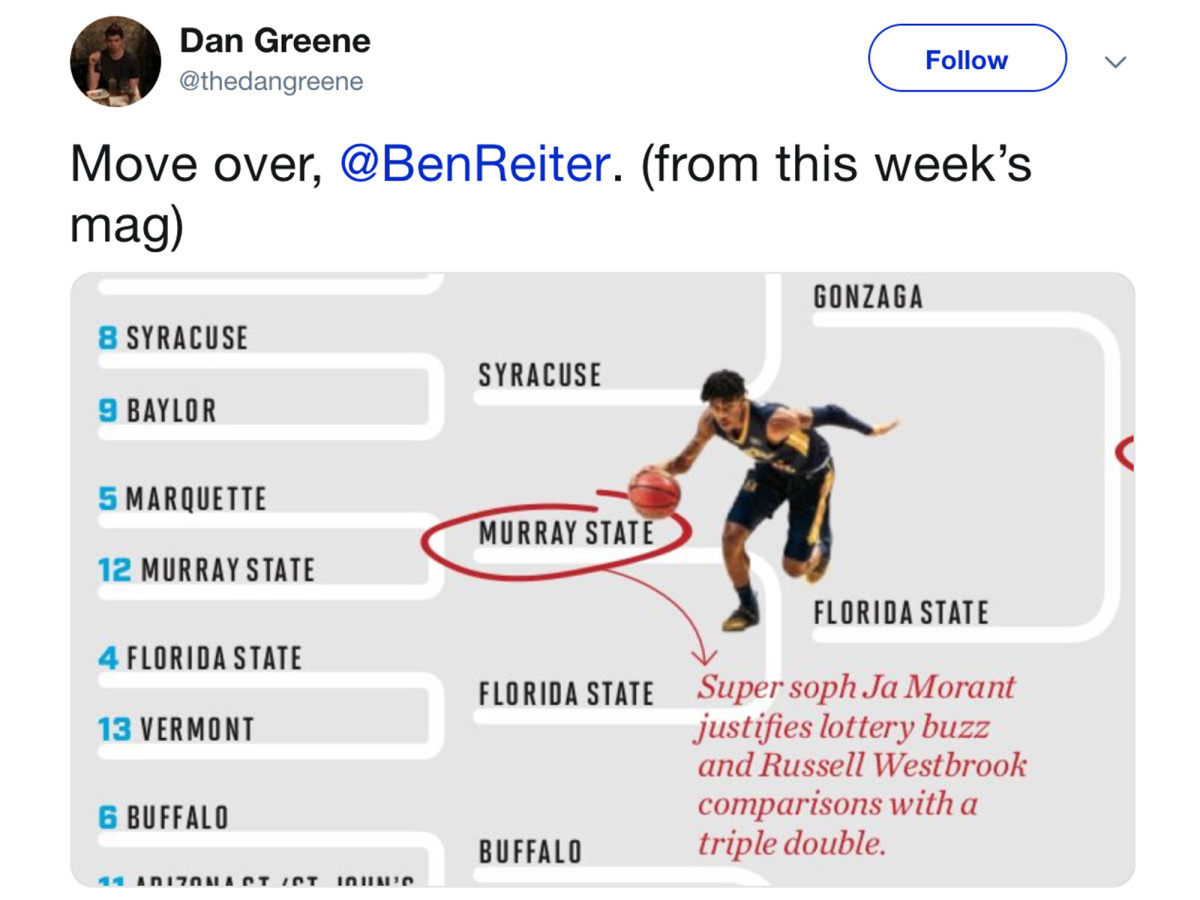Select the 13 Vermont bracket entry
1200x900 pixels.
[x=169, y=727]
